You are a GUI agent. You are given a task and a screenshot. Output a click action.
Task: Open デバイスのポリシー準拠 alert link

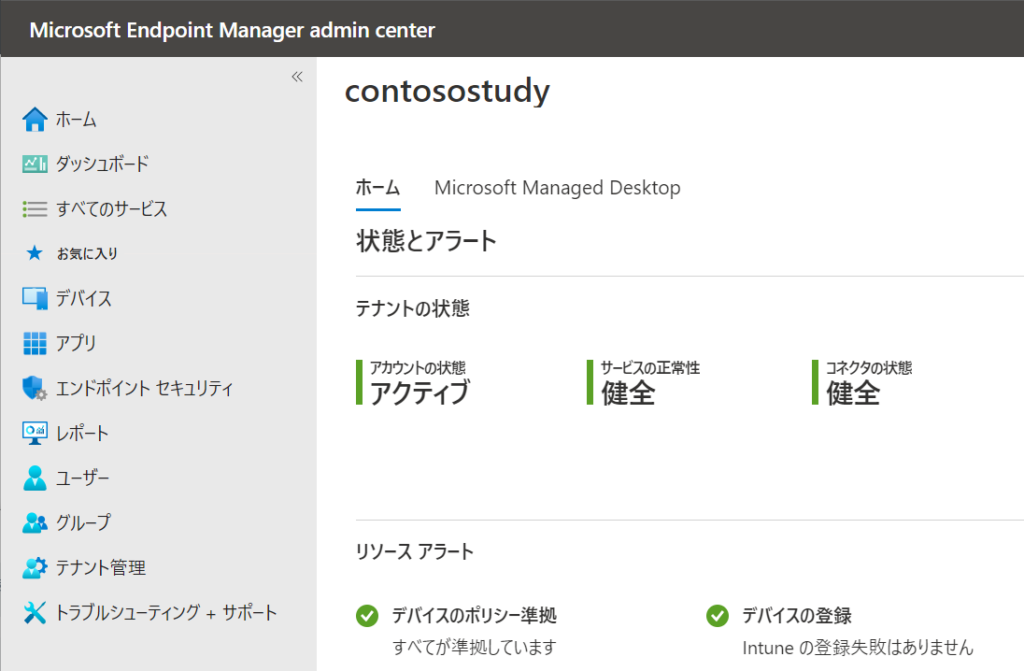click(x=474, y=615)
